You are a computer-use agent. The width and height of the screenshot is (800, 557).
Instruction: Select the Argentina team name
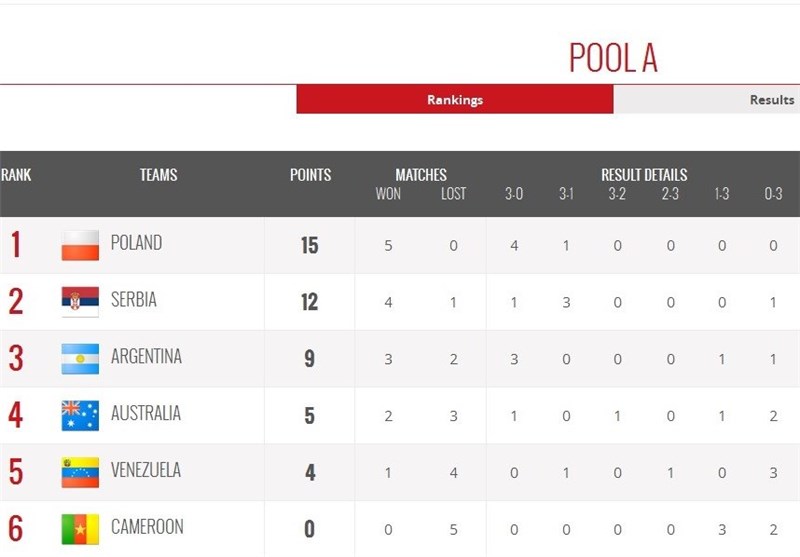[x=146, y=357]
